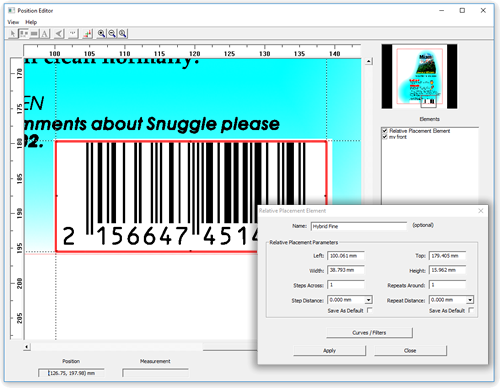Screen dimensions: 500x388
Task: Click the red-green alignment marks icon
Action: coord(88,33)
